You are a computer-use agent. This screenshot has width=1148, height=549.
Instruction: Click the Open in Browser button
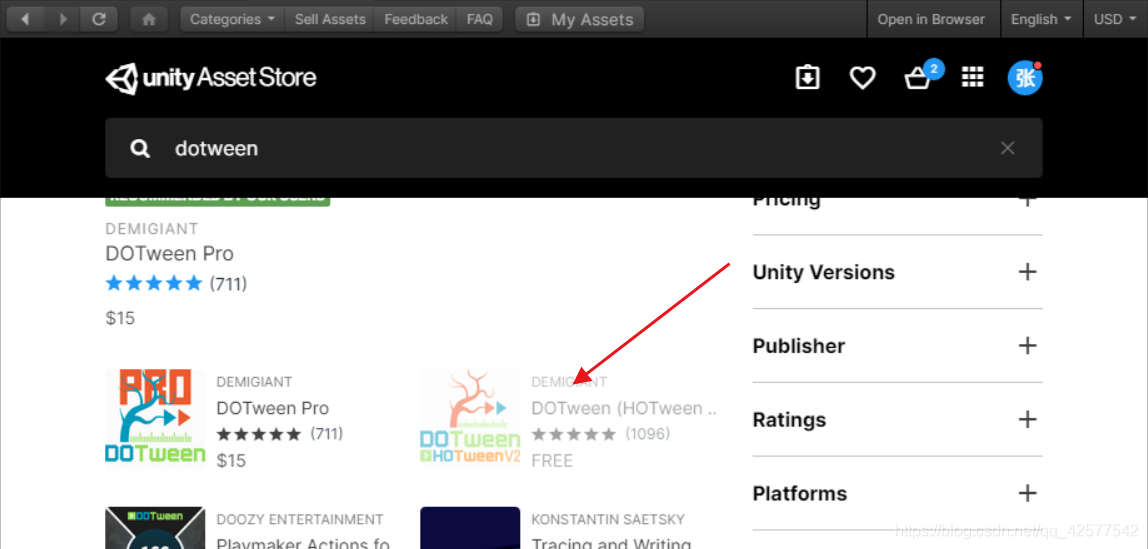click(931, 20)
